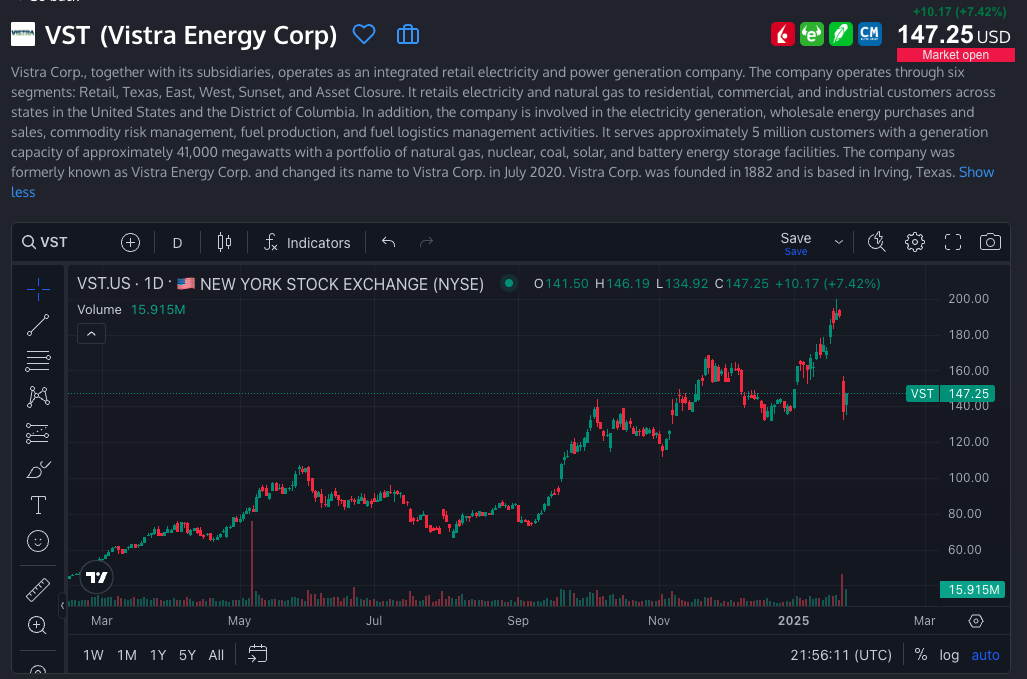Open the candlestick chart style selector

pos(224,242)
